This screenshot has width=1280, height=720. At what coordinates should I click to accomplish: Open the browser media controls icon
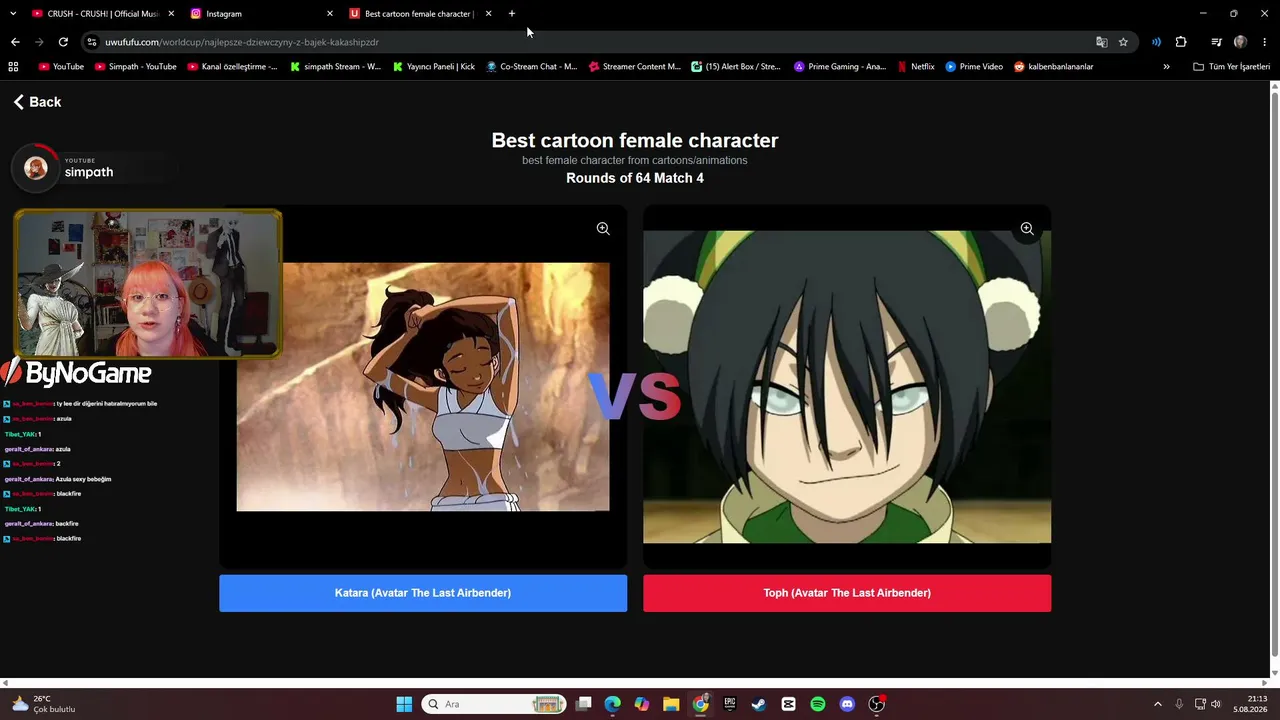[1216, 42]
